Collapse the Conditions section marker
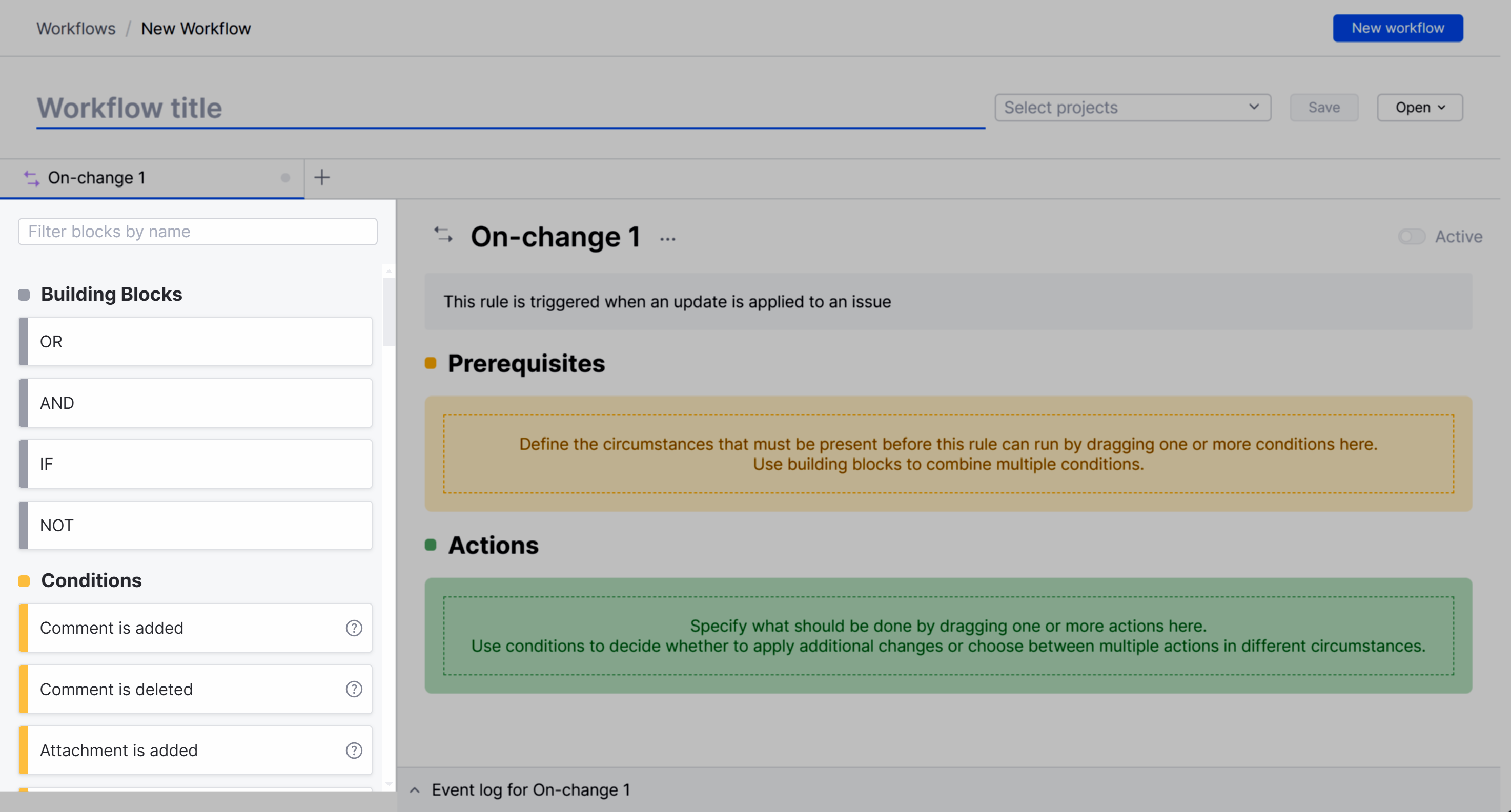The image size is (1511, 812). [x=24, y=580]
